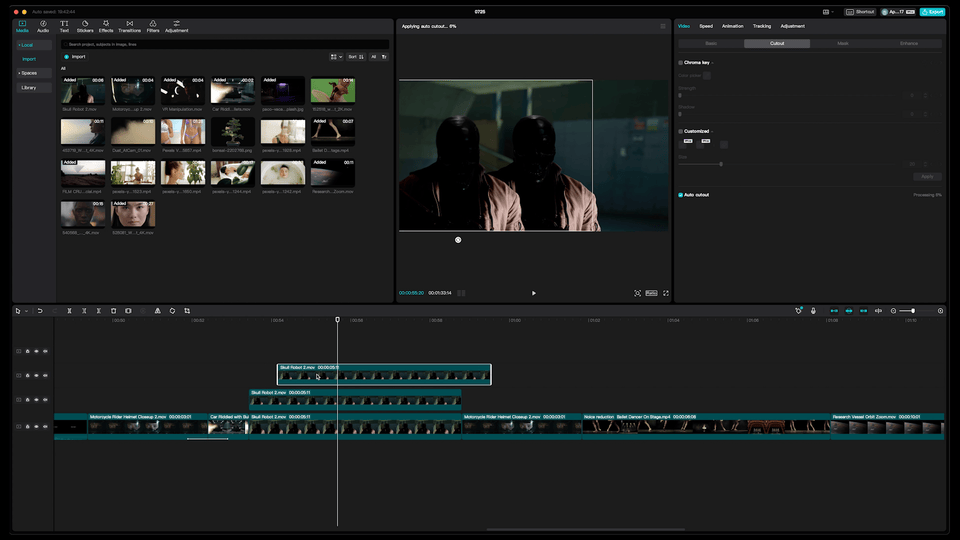This screenshot has width=960, height=540.
Task: Collapse the Chroma key section arrow
Action: [713, 62]
